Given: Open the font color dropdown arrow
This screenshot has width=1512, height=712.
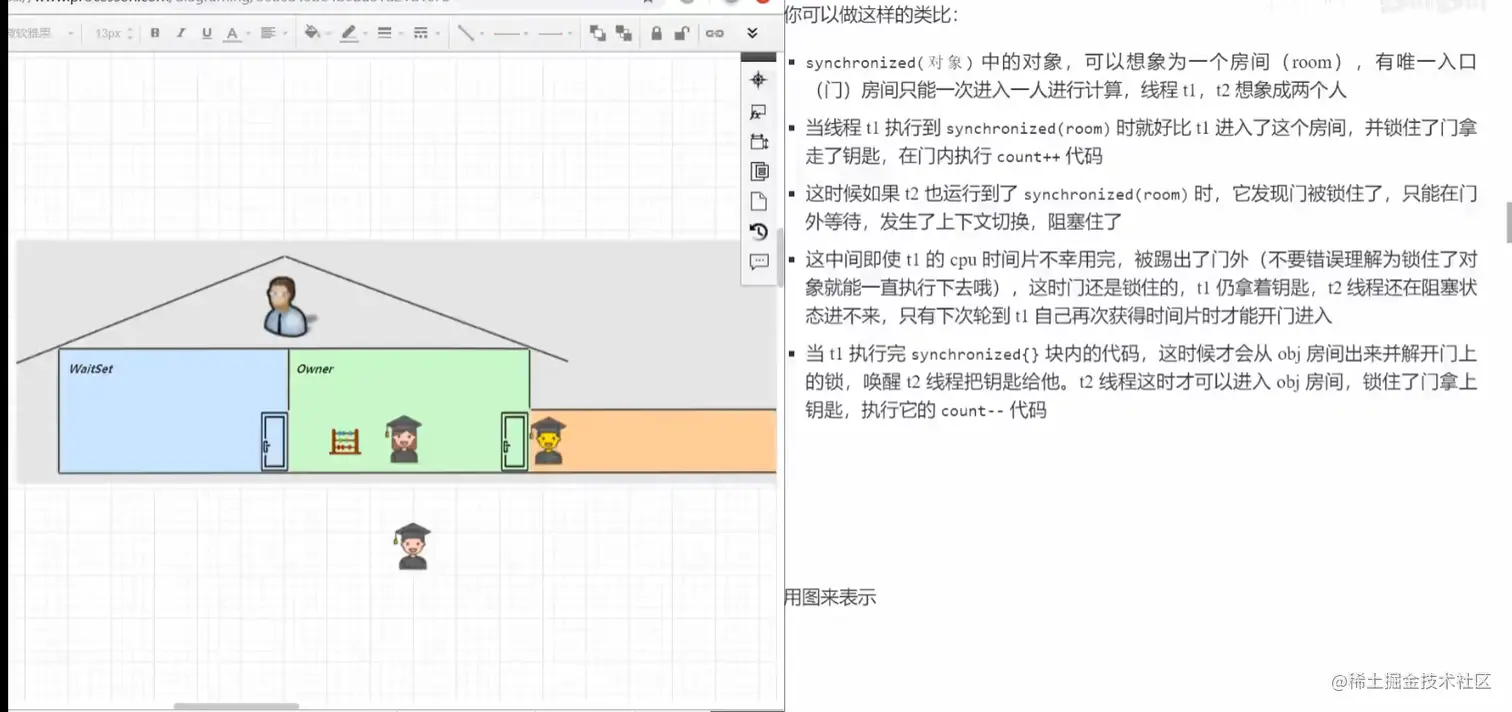Looking at the screenshot, I should coord(246,34).
